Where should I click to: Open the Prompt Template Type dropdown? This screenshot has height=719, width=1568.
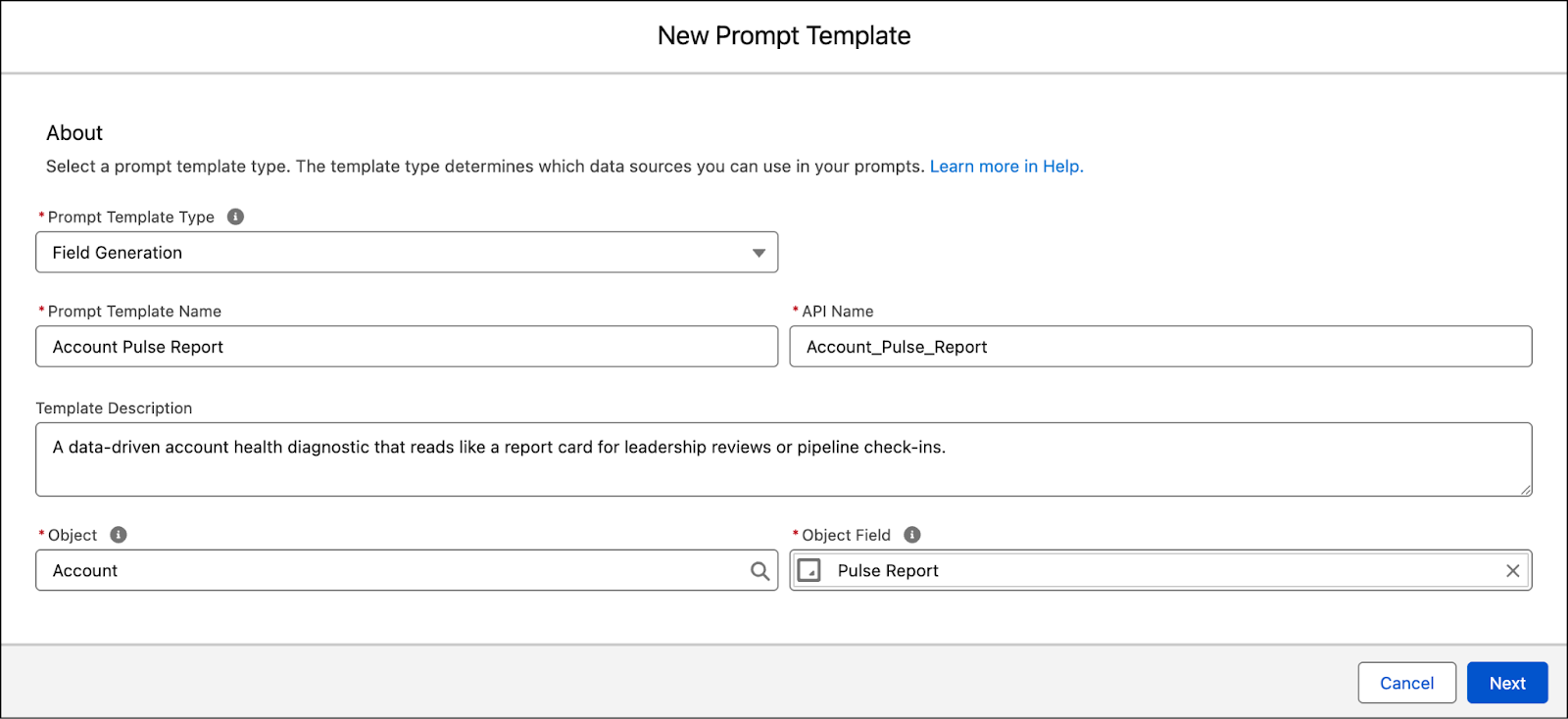(407, 252)
